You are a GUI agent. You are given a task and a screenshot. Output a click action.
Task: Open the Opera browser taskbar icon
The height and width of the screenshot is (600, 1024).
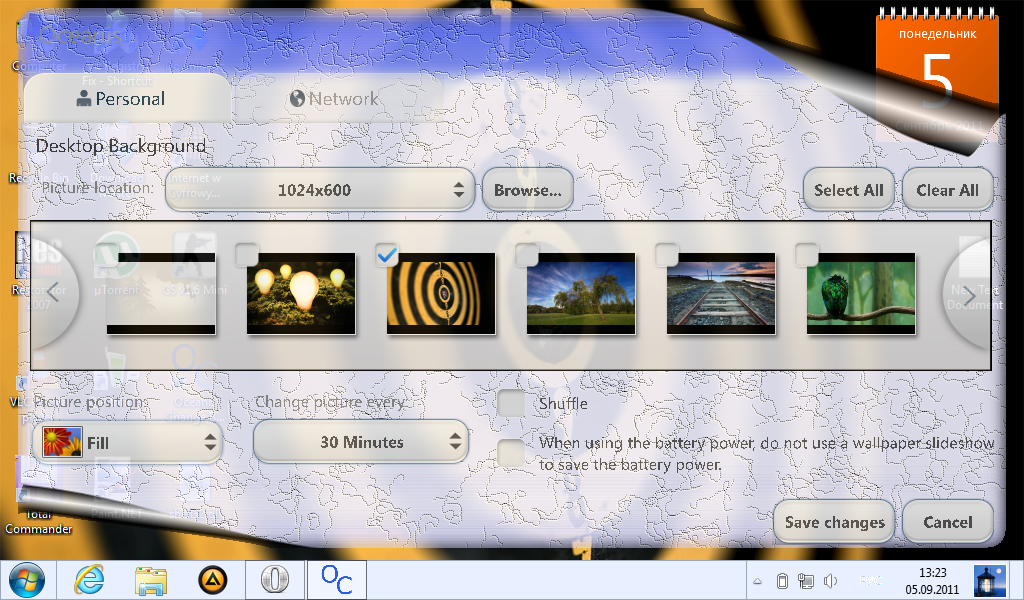[x=274, y=580]
